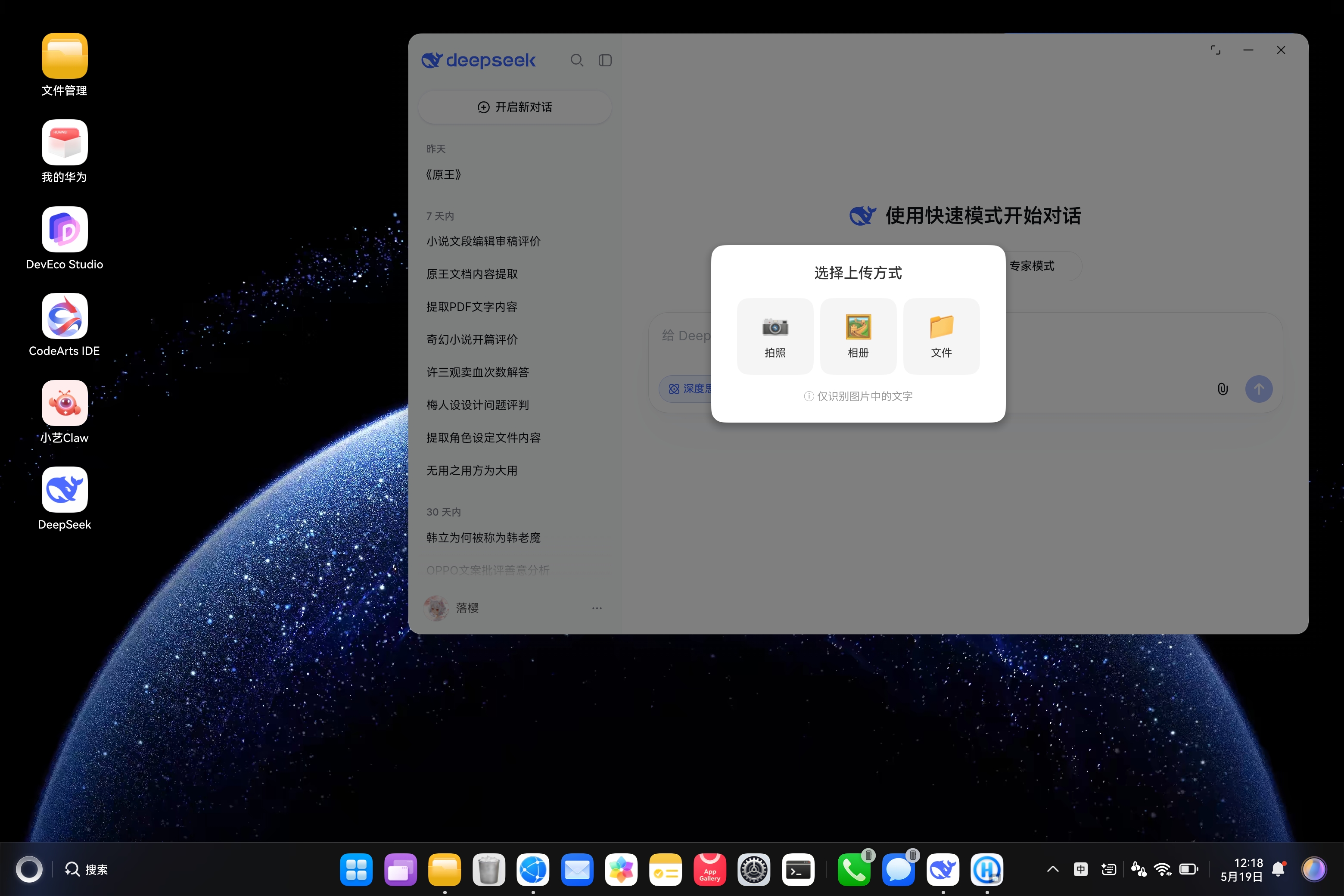The image size is (1344, 896).
Task: Open 原王文档内容提取 conversation
Action: [x=515, y=274]
